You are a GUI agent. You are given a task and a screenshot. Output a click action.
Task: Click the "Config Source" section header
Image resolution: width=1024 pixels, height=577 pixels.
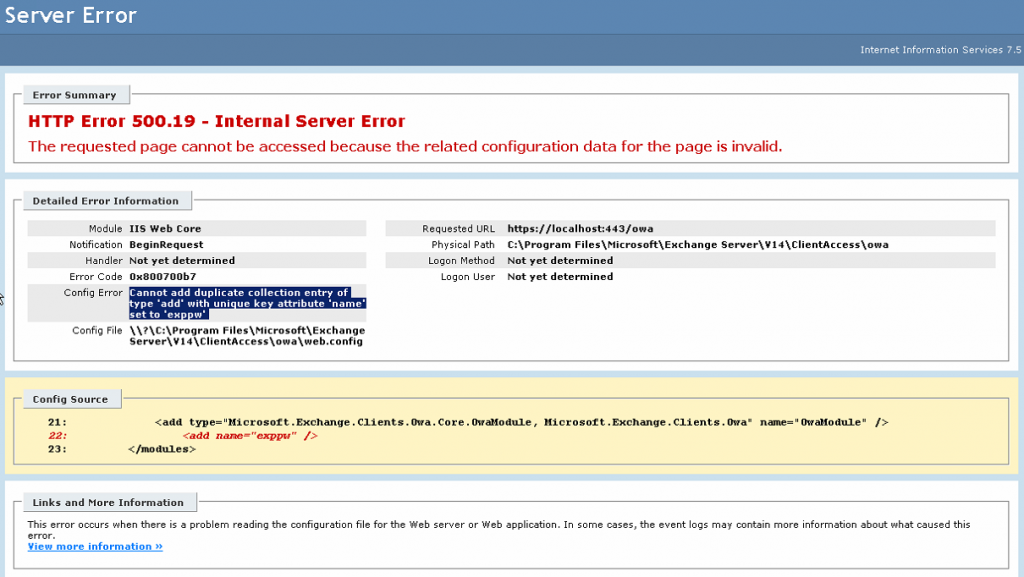(71, 398)
